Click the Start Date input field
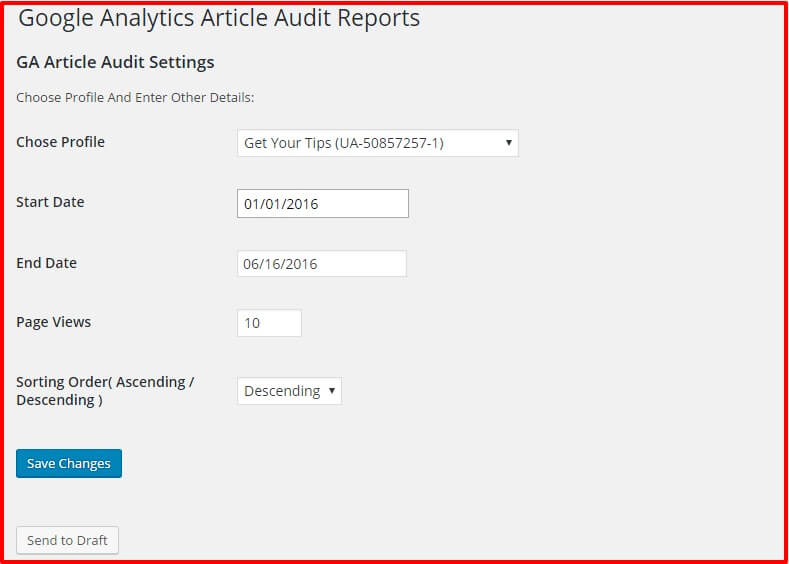The width and height of the screenshot is (789, 564). (x=323, y=204)
